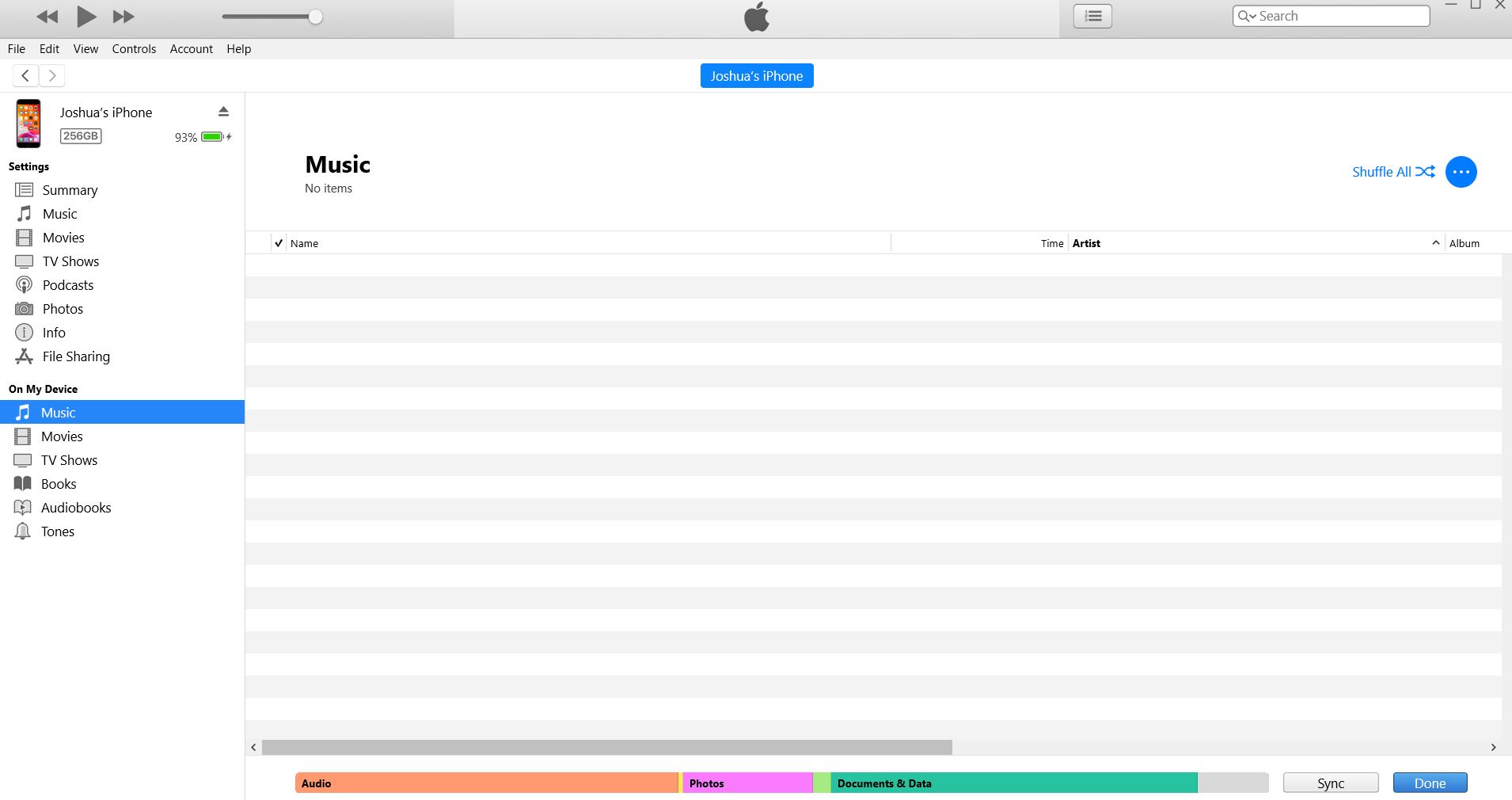The height and width of the screenshot is (800, 1512).
Task: Start playback with the play button
Action: coord(86,16)
